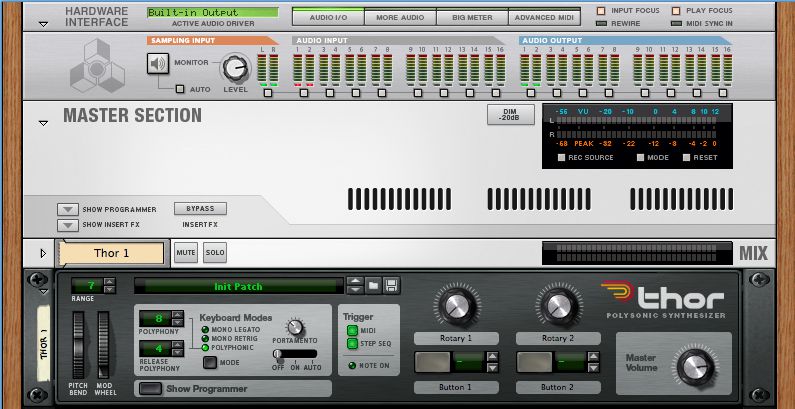Image resolution: width=795 pixels, height=409 pixels.
Task: Click the Rotary 1 label field
Action: [456, 338]
